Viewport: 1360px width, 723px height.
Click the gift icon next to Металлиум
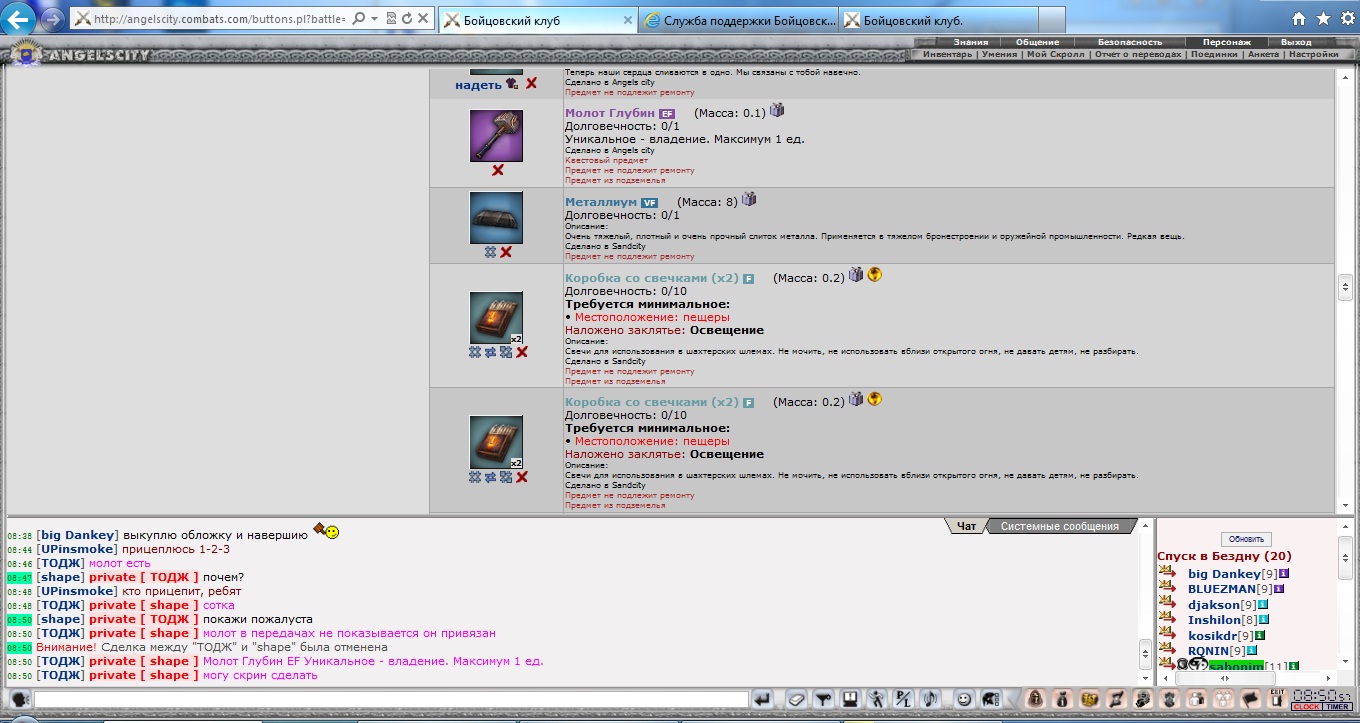point(749,200)
